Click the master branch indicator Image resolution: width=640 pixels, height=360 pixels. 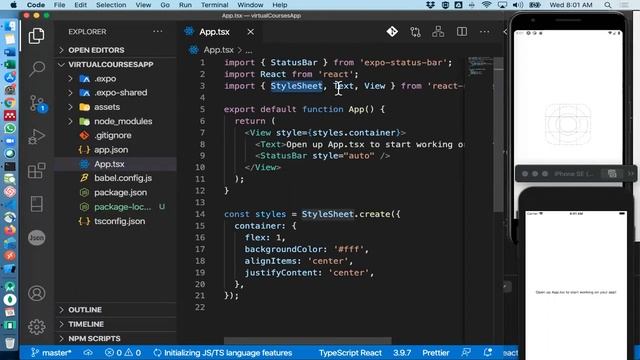point(51,353)
